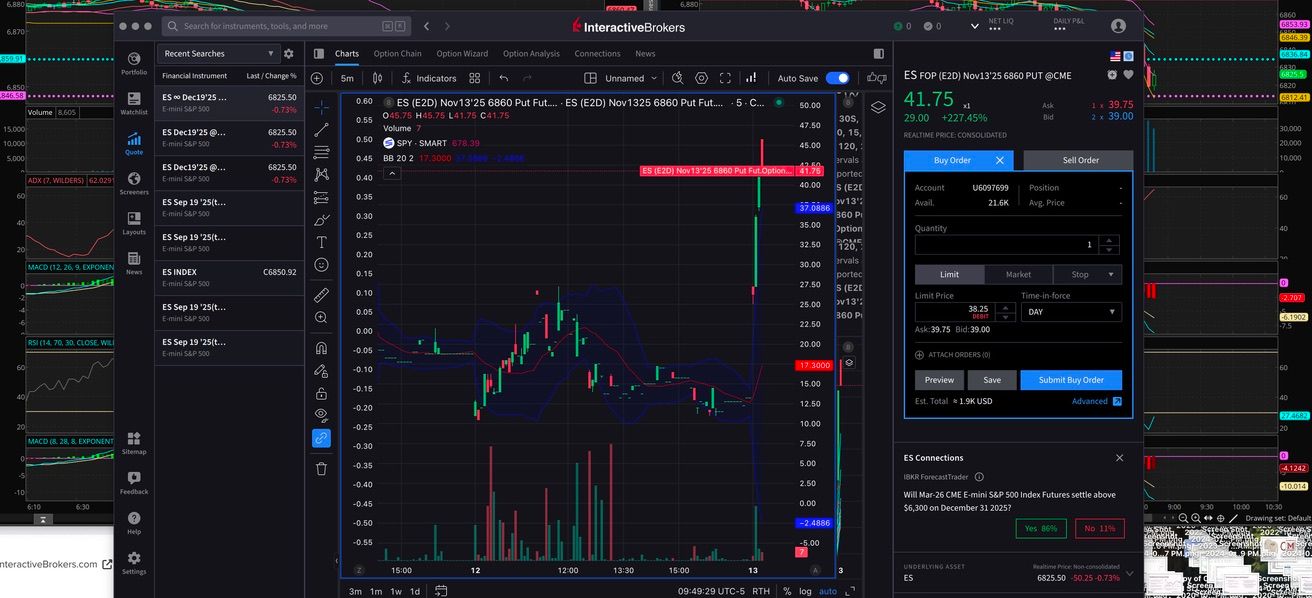The width and height of the screenshot is (1312, 598).
Task: Open the emoji icons tool
Action: [321, 265]
